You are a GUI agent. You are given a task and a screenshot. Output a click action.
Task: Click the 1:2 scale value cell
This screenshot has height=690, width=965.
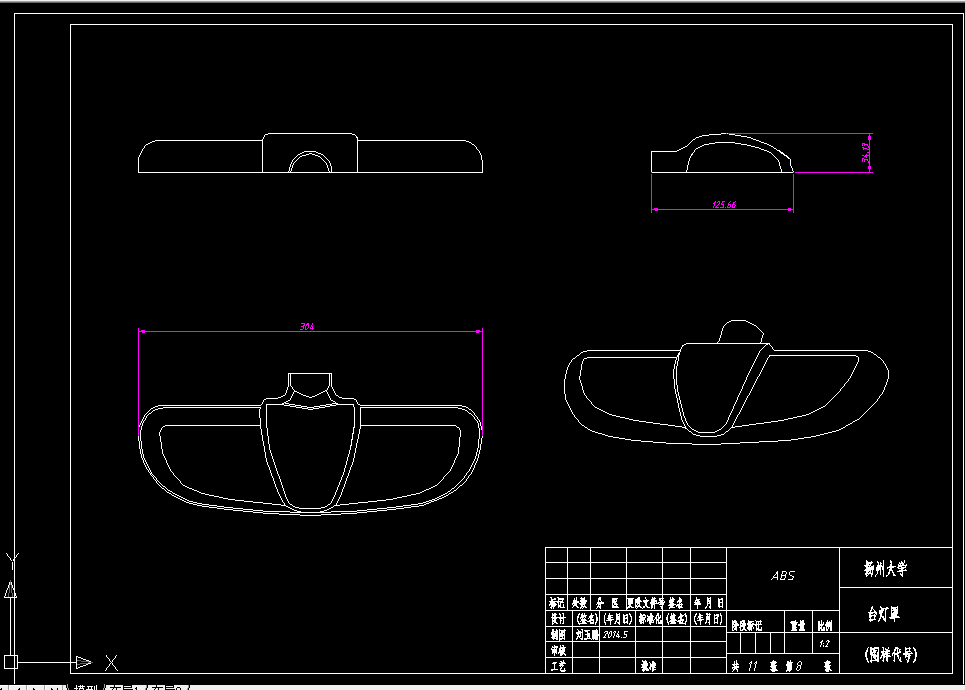pyautogui.click(x=825, y=643)
